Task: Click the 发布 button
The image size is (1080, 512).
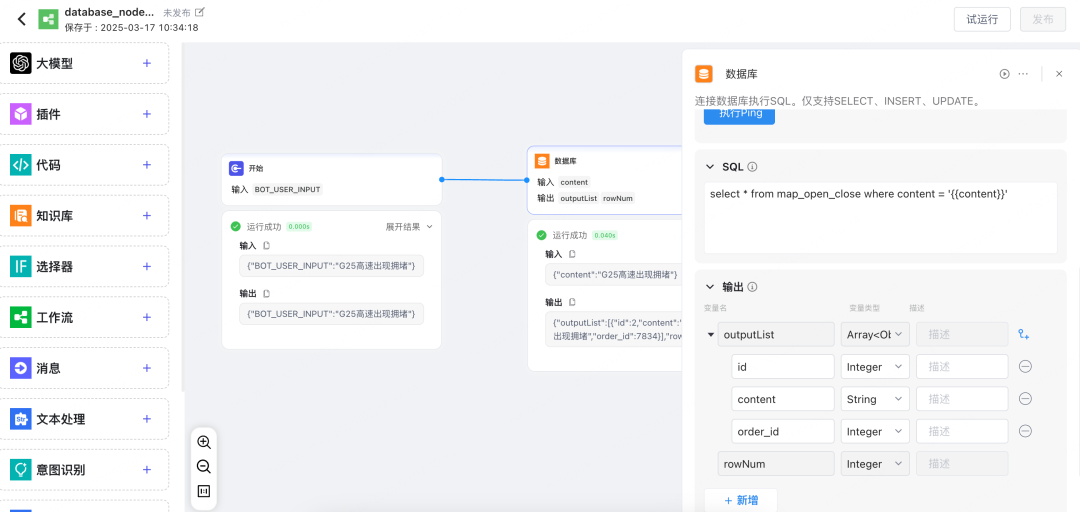Action: click(1043, 19)
